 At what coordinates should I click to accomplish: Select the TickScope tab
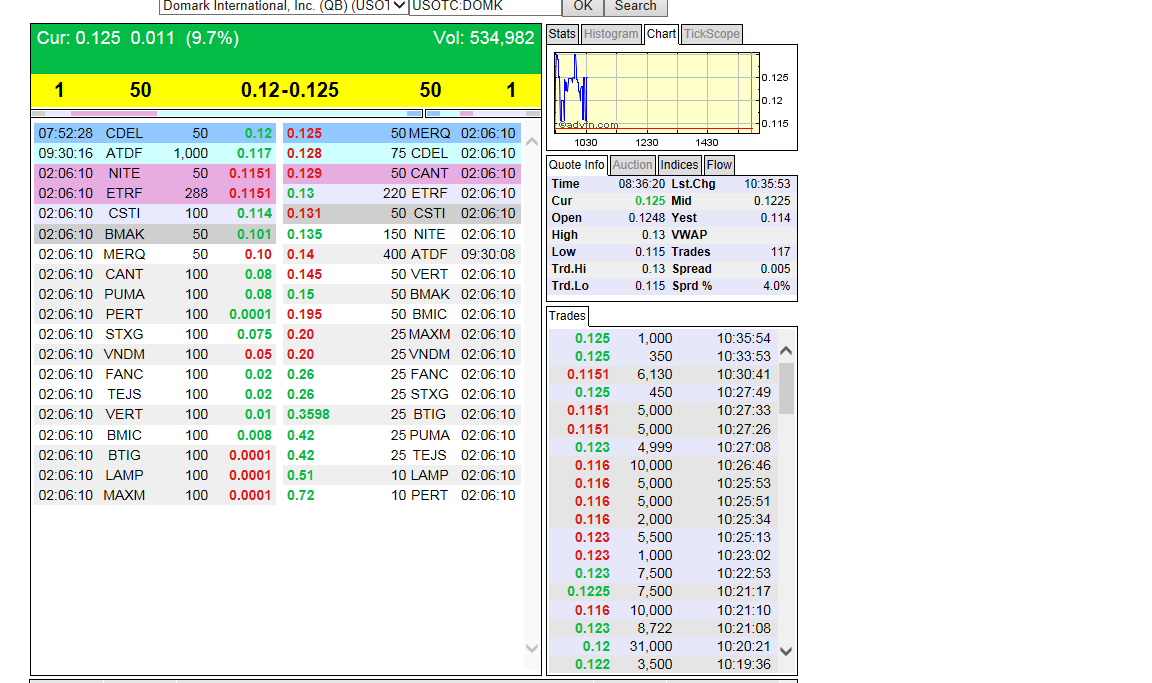(x=711, y=34)
